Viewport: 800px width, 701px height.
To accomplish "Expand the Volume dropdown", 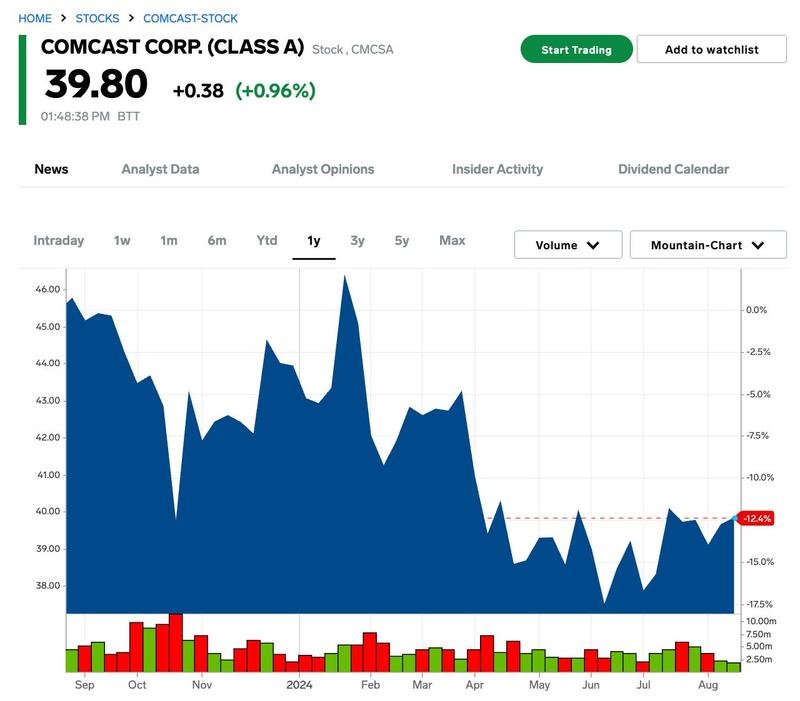I will coord(568,245).
